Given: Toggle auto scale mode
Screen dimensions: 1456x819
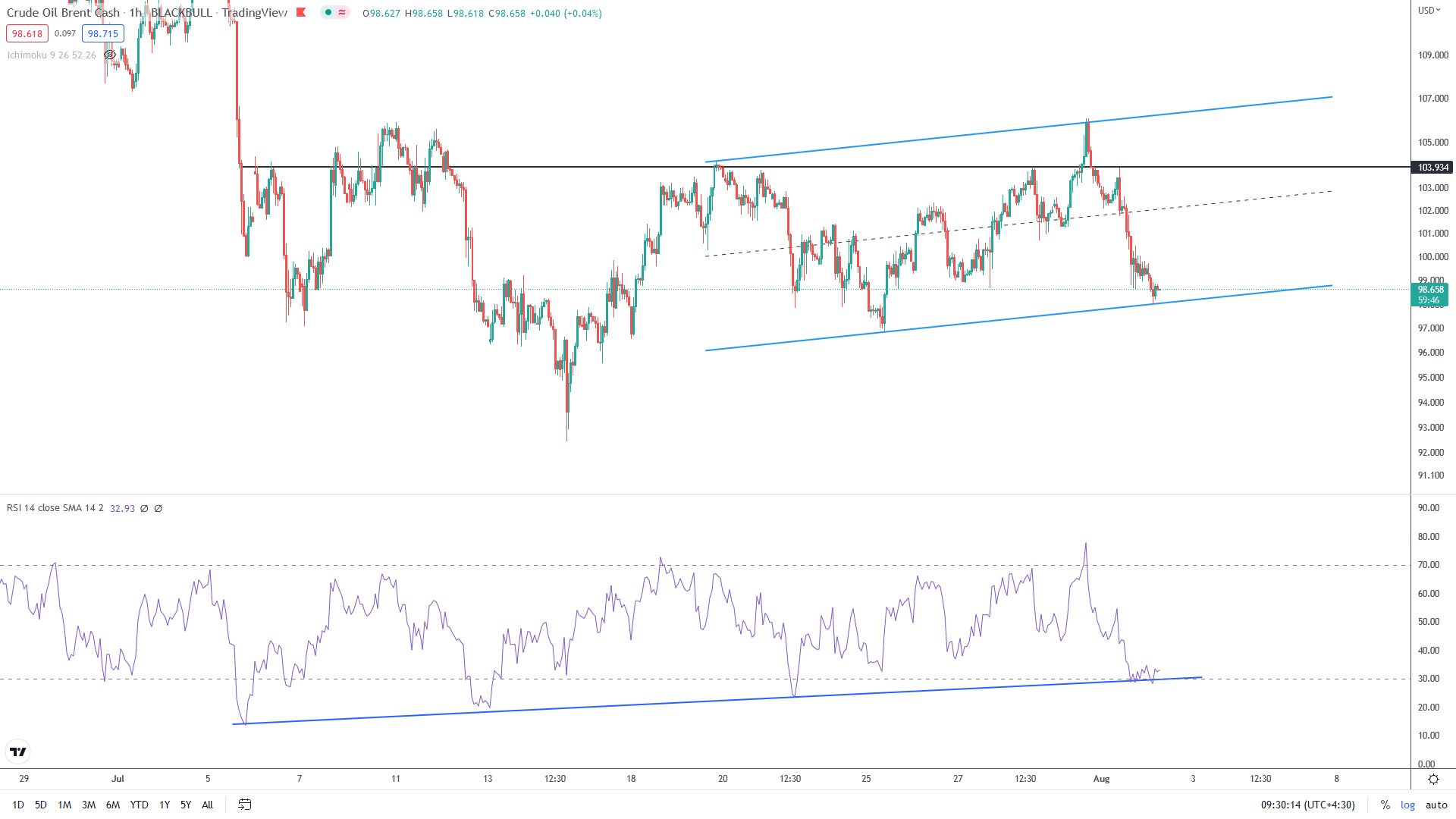Looking at the screenshot, I should point(1436,805).
